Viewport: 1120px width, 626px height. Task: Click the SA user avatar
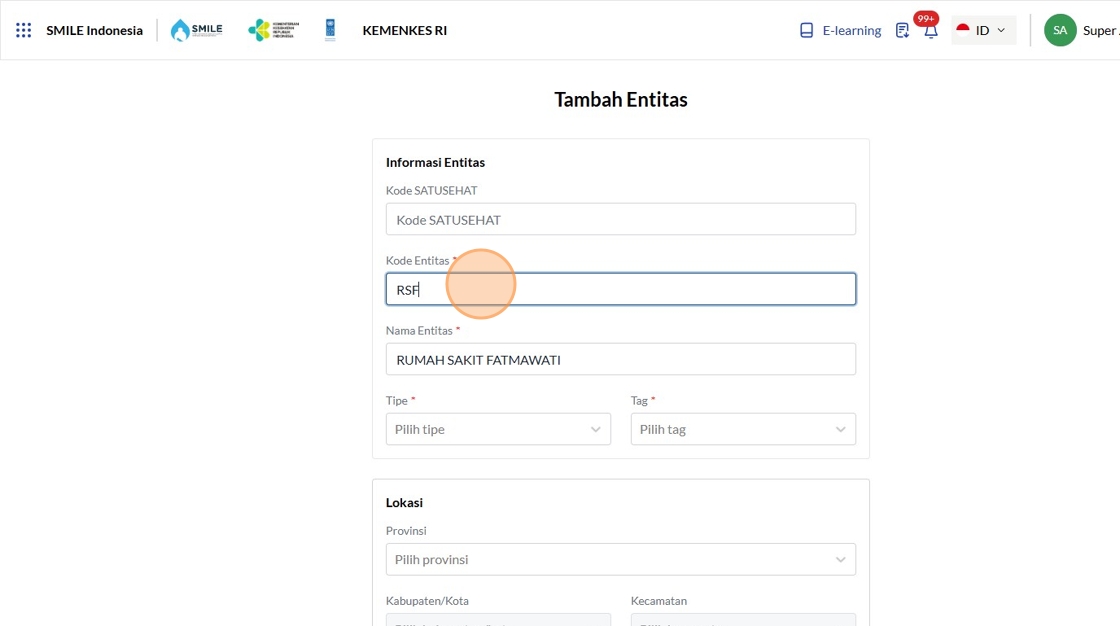coord(1060,30)
